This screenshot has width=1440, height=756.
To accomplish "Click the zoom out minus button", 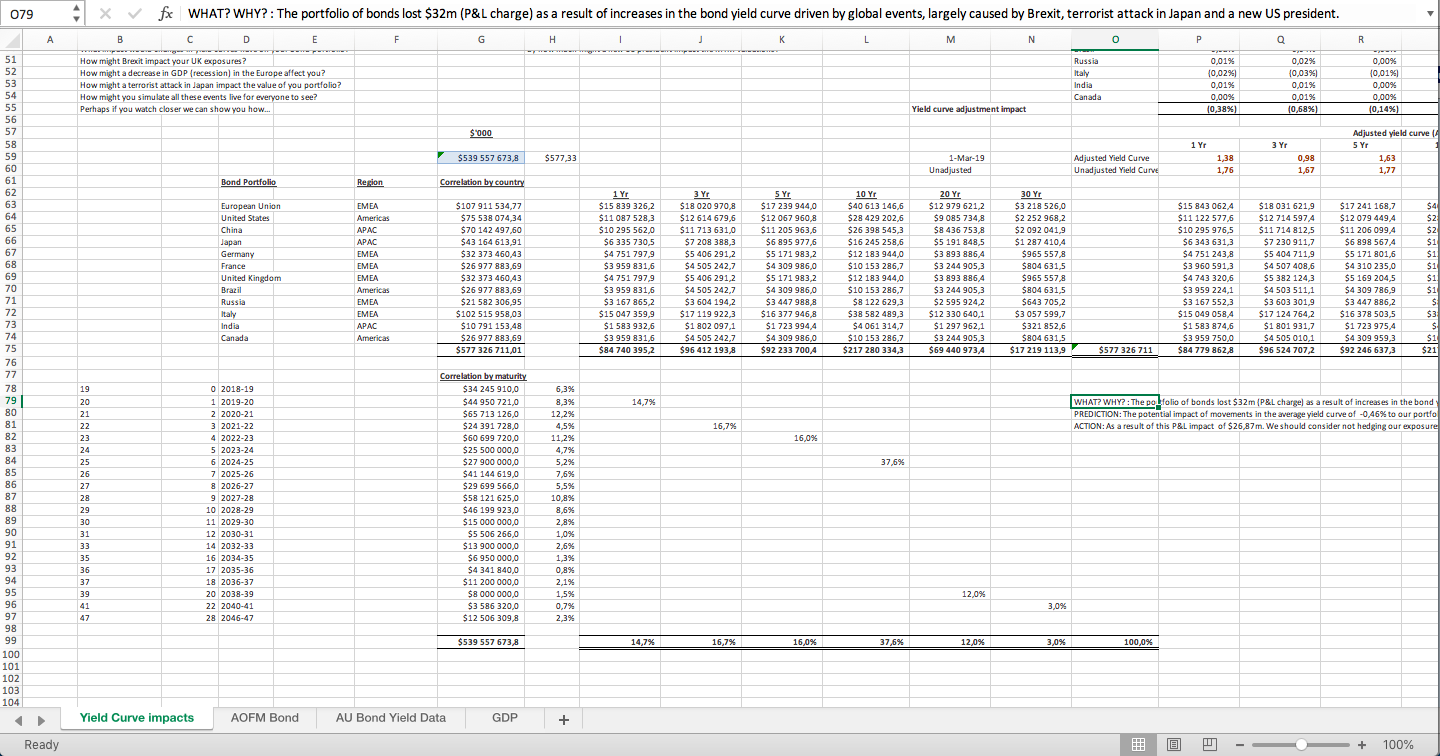I will click(1241, 744).
